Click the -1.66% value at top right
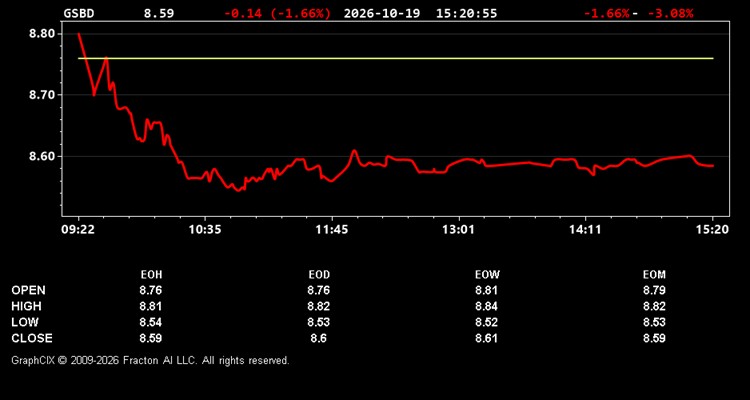750x400 pixels. [x=606, y=13]
